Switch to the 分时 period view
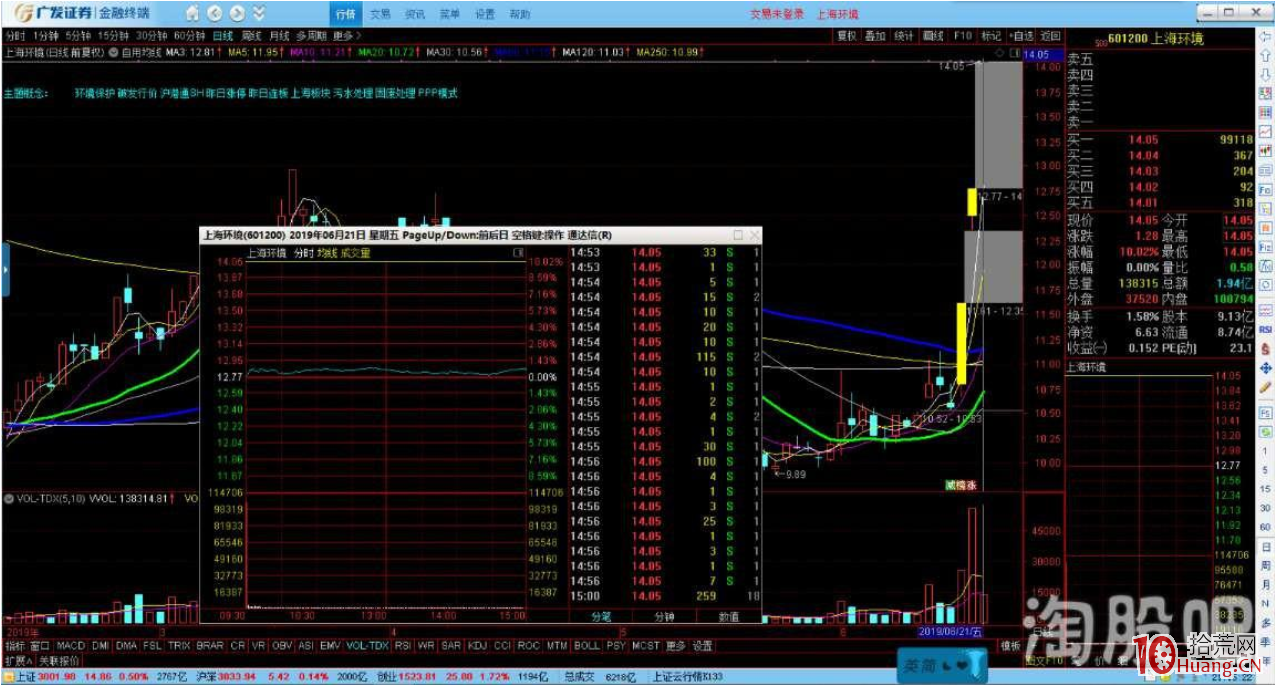This screenshot has width=1275, height=685. point(15,36)
